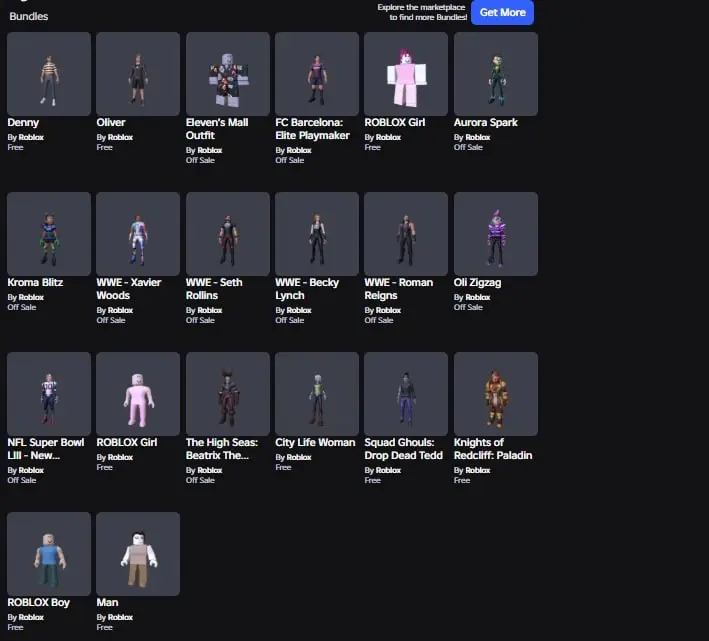The width and height of the screenshot is (709, 641).
Task: Select the ROBLOX Boy bundle thumbnail
Action: pos(49,554)
